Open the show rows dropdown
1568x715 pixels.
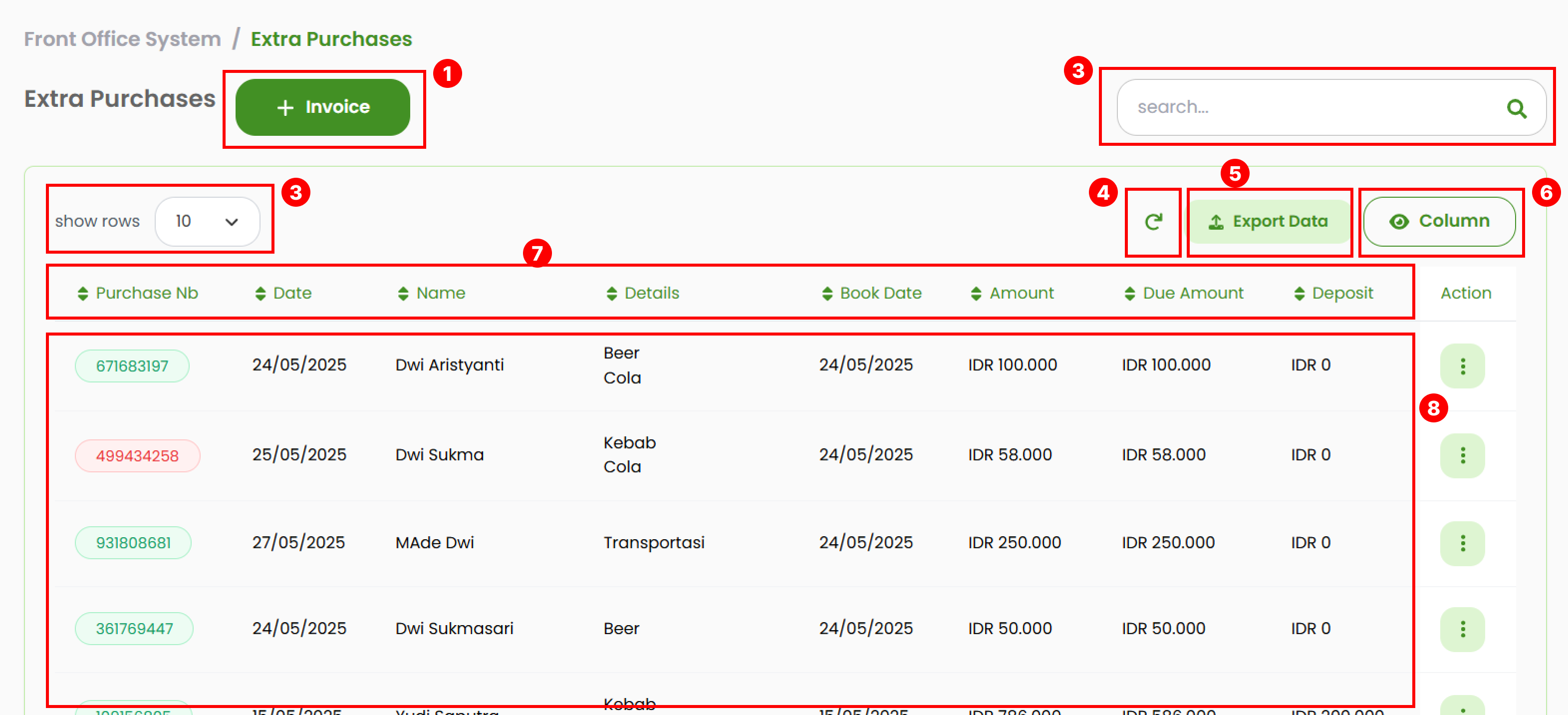(207, 222)
